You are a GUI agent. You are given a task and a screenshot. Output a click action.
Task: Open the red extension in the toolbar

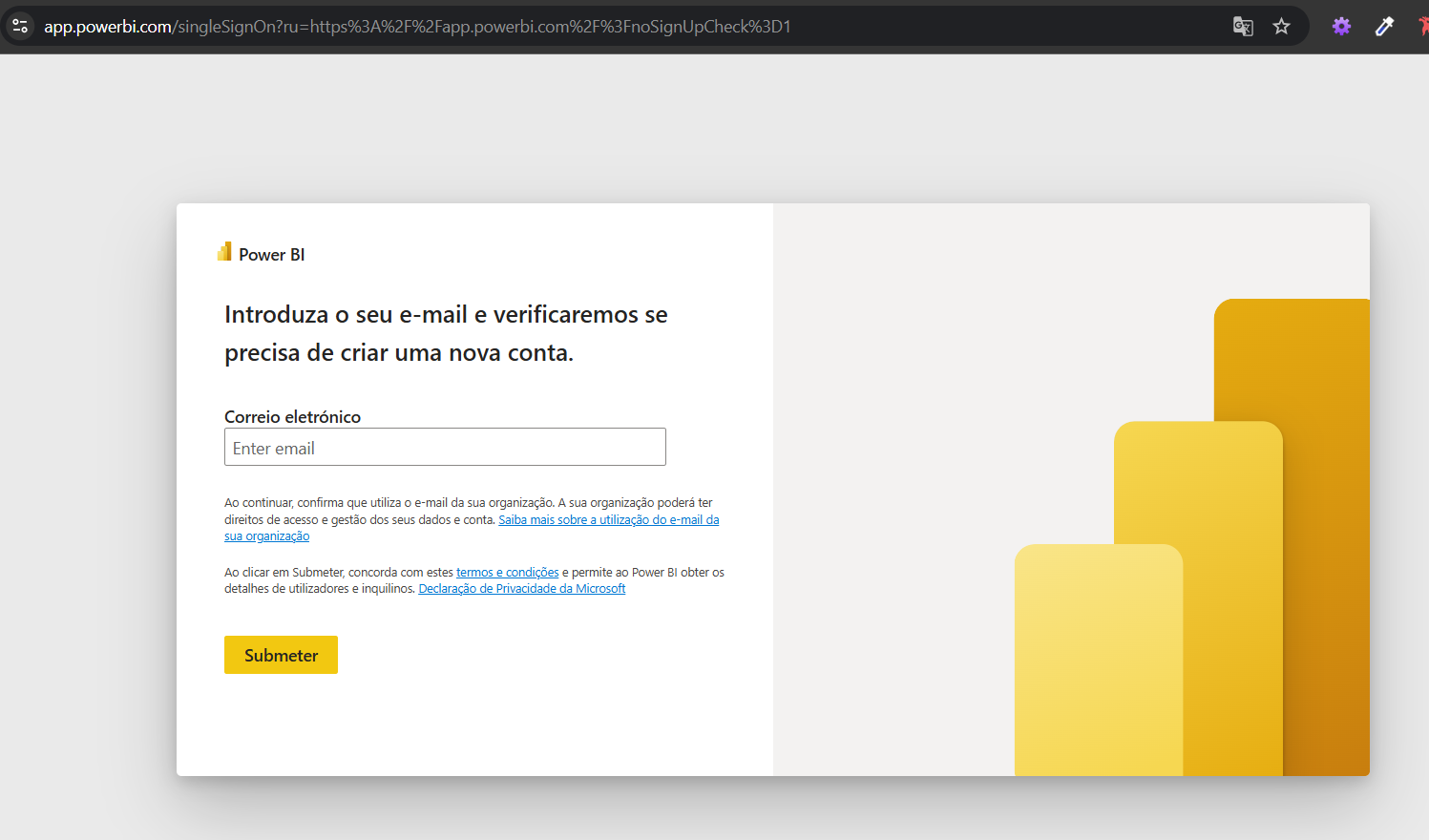pyautogui.click(x=1422, y=26)
